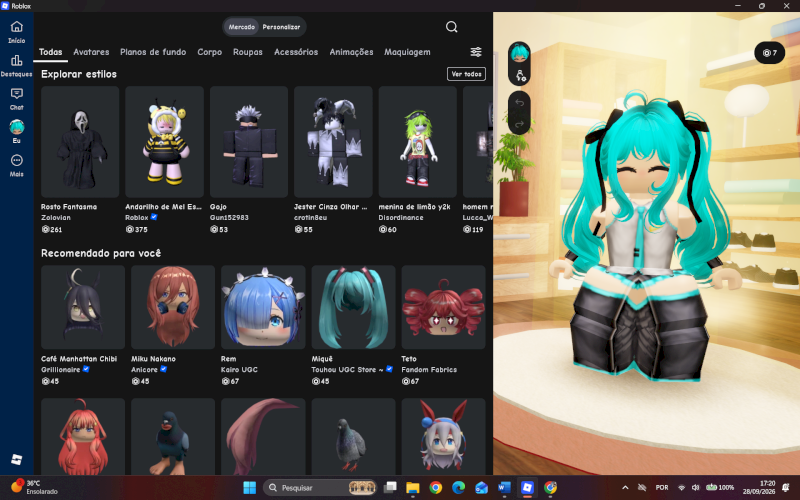Open the gray pigeon item thumbnail
Screen dimensions: 800x500
pos(354,437)
